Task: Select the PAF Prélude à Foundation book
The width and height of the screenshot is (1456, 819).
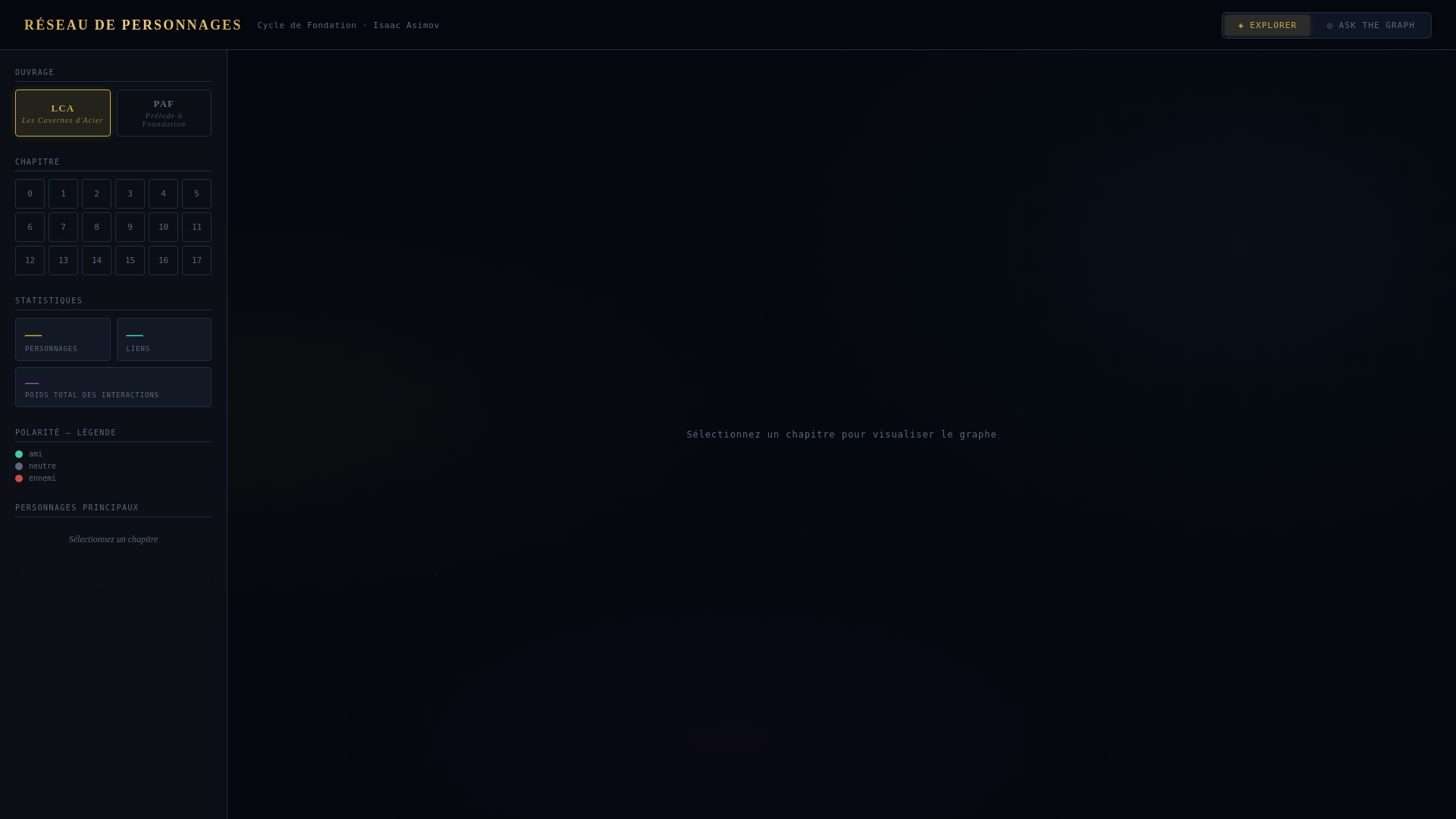Action: 164,113
